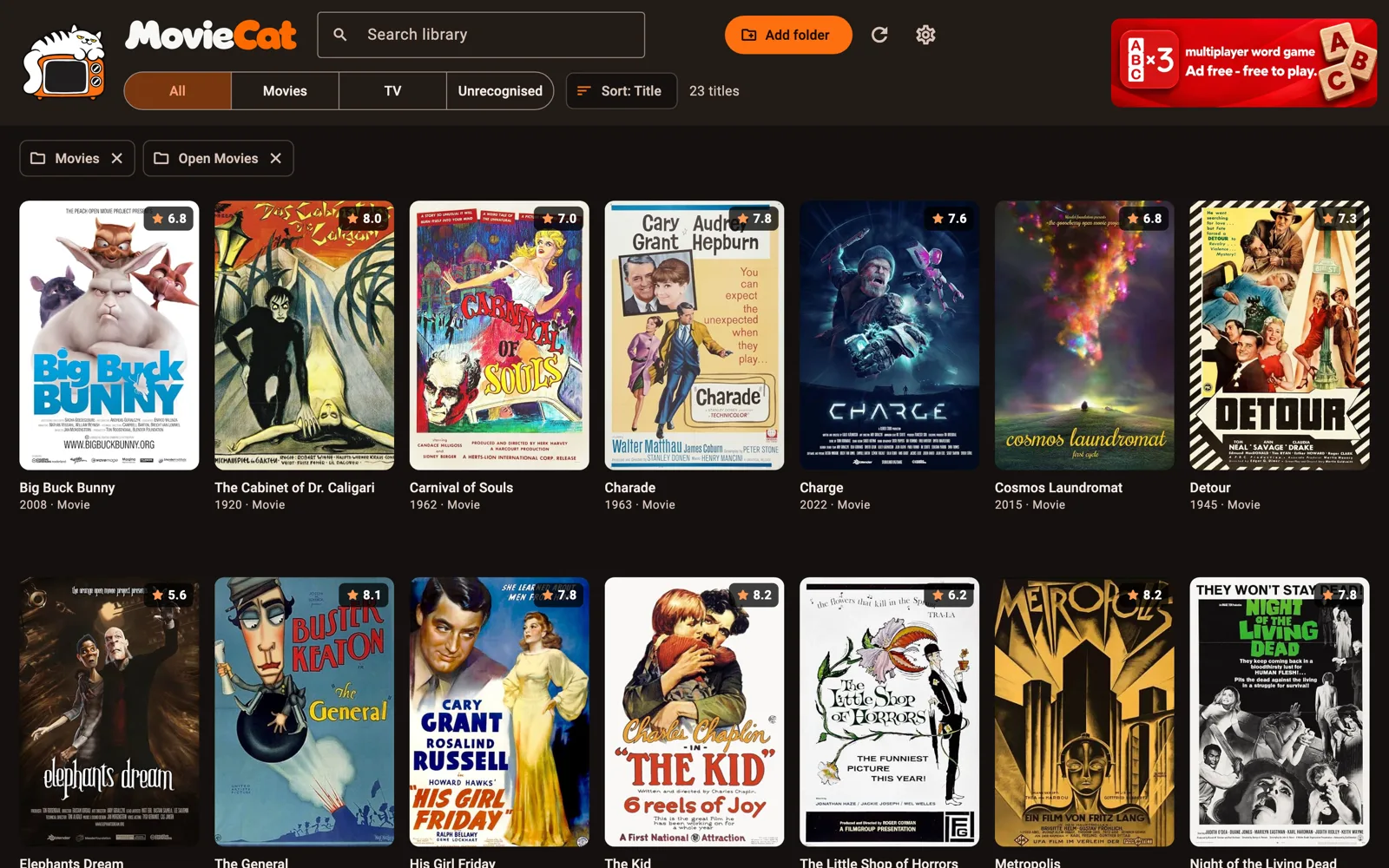Click the Metropolis 8.2 rating badge
Image resolution: width=1389 pixels, height=868 pixels.
point(1144,595)
